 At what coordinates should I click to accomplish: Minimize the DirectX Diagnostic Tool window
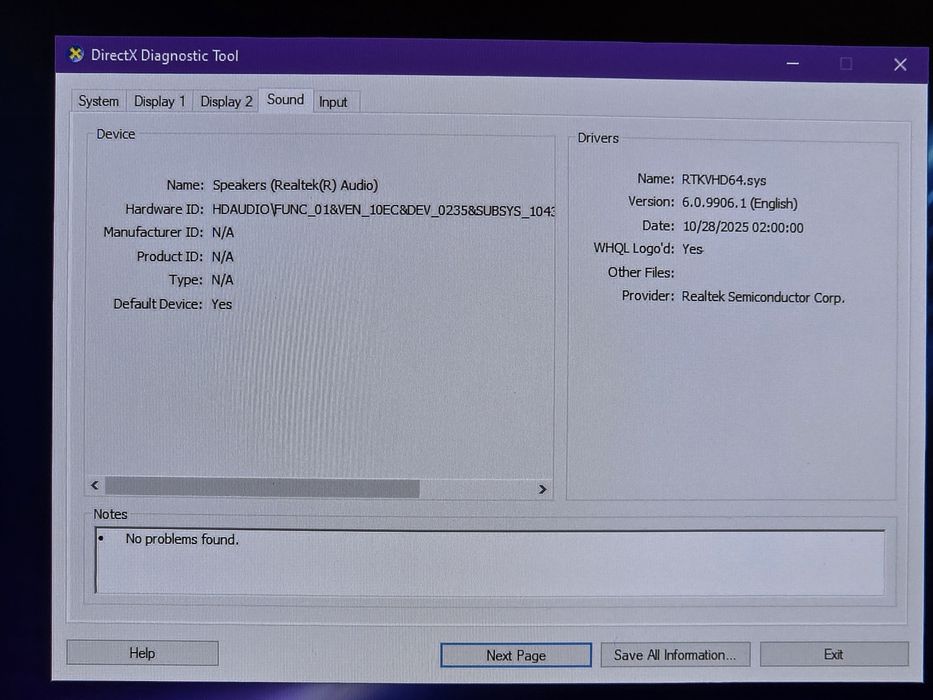point(793,63)
